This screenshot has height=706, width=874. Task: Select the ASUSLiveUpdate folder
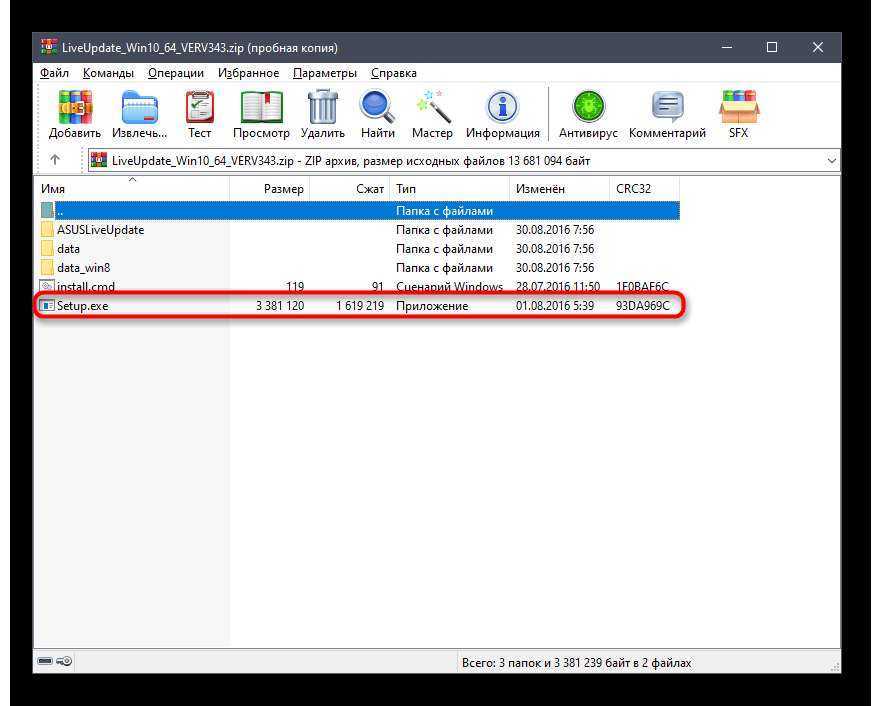(100, 230)
